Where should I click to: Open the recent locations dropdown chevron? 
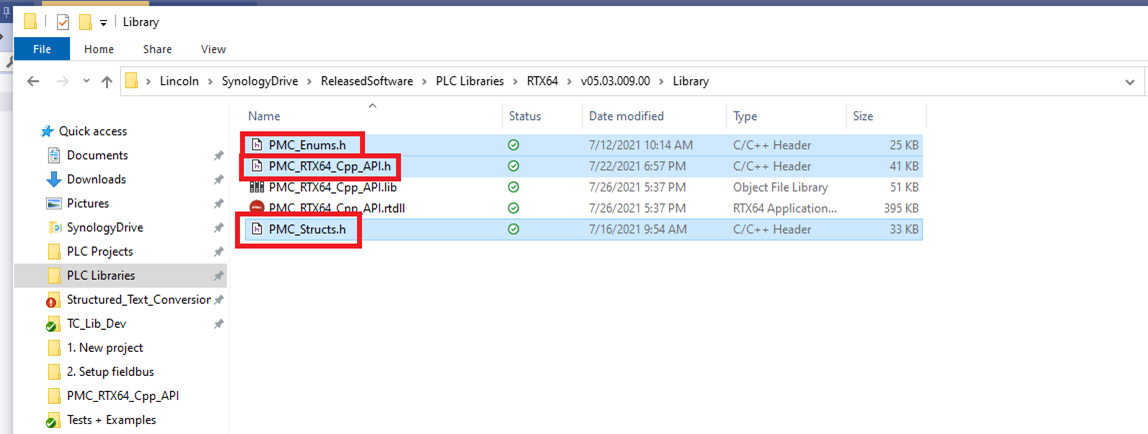point(84,82)
